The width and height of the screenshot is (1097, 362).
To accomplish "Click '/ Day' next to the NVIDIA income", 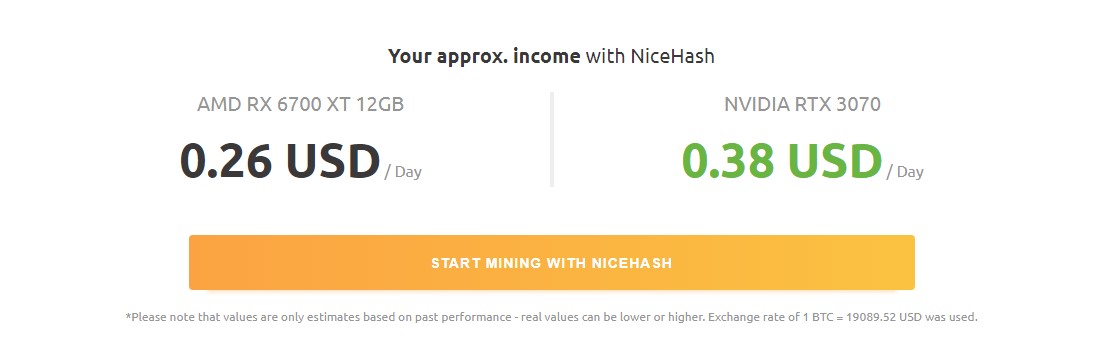I will [905, 172].
